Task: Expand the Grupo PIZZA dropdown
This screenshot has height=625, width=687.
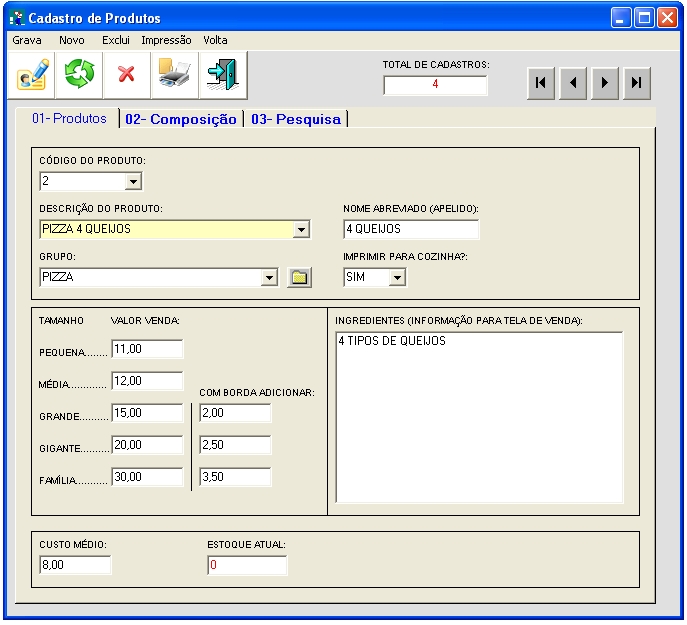Action: click(268, 278)
